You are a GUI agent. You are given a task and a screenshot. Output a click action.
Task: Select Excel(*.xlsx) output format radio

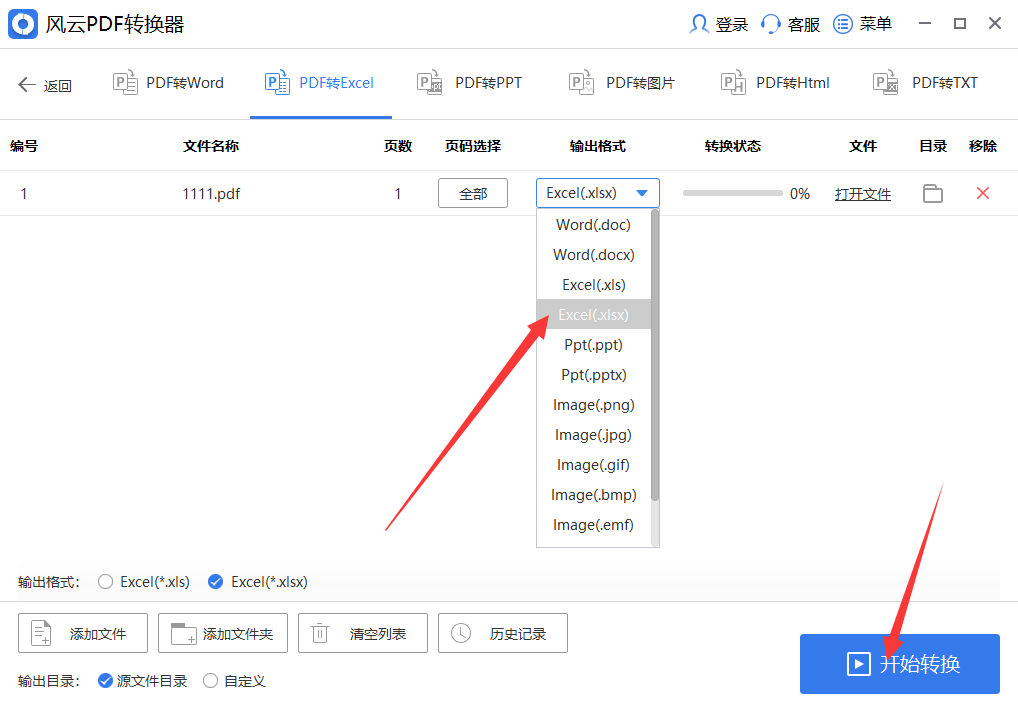(x=216, y=582)
